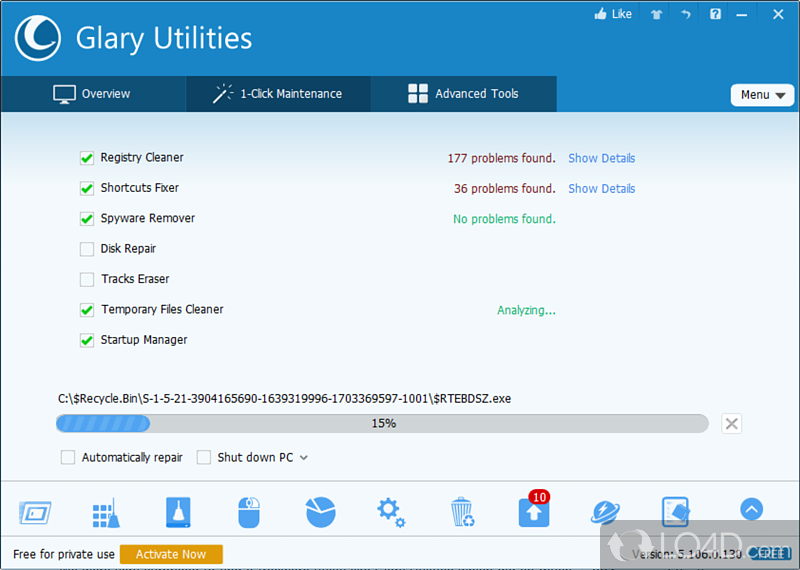
Task: Click the recycle bin uninstaller icon
Action: coord(462,512)
